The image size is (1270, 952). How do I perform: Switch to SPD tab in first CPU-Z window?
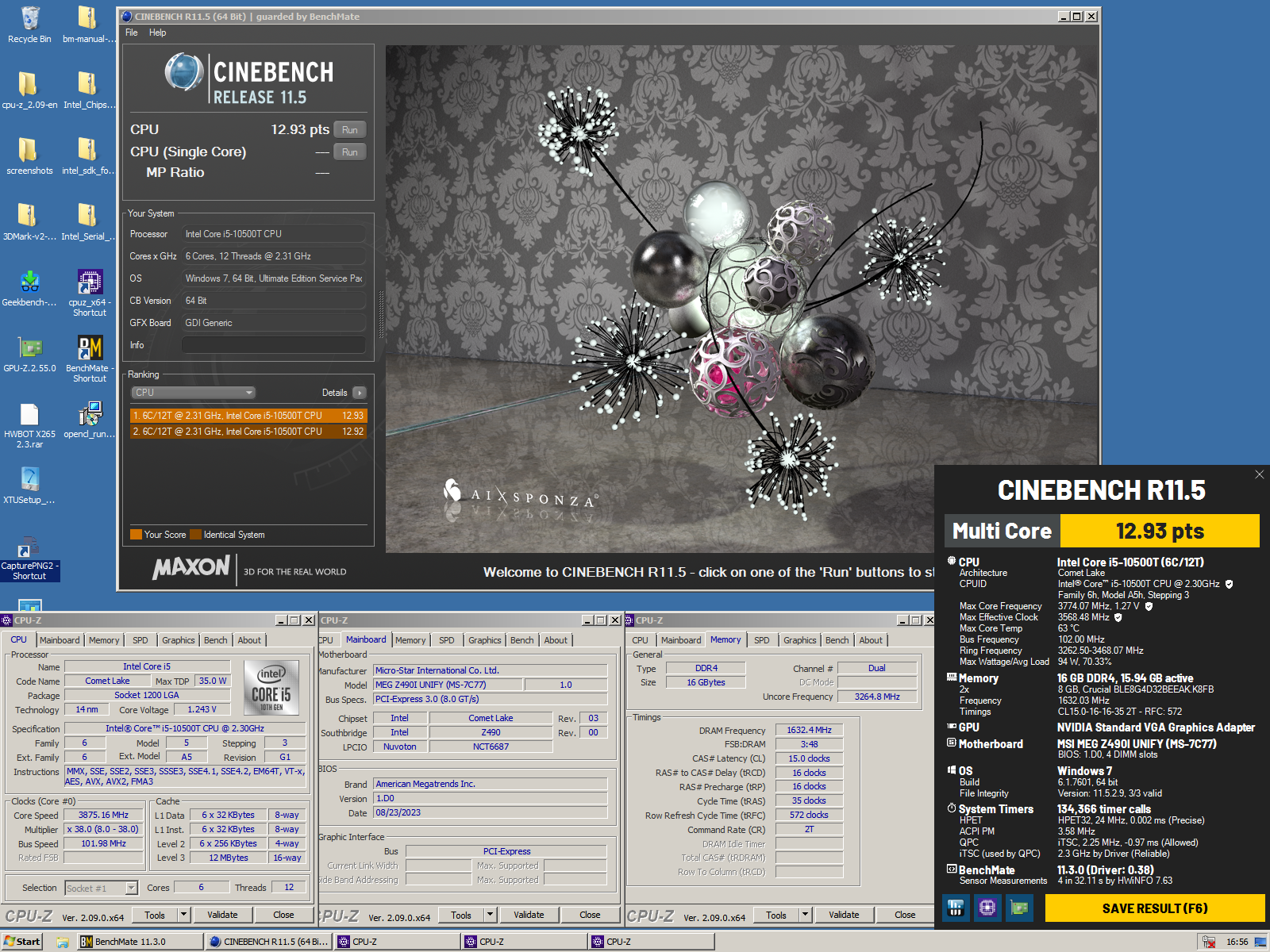coord(140,640)
